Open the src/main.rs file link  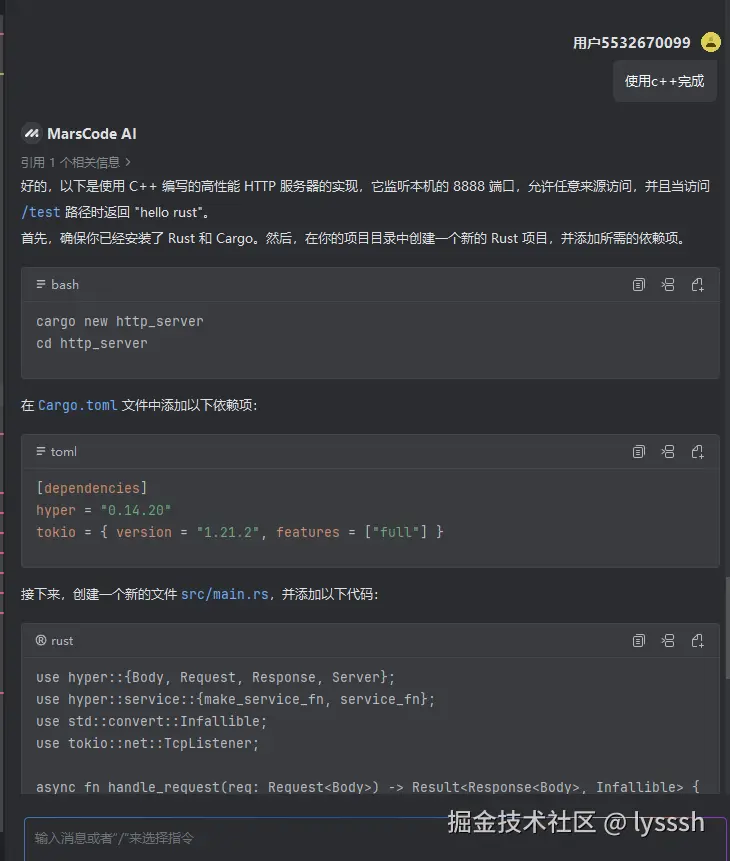click(x=224, y=594)
